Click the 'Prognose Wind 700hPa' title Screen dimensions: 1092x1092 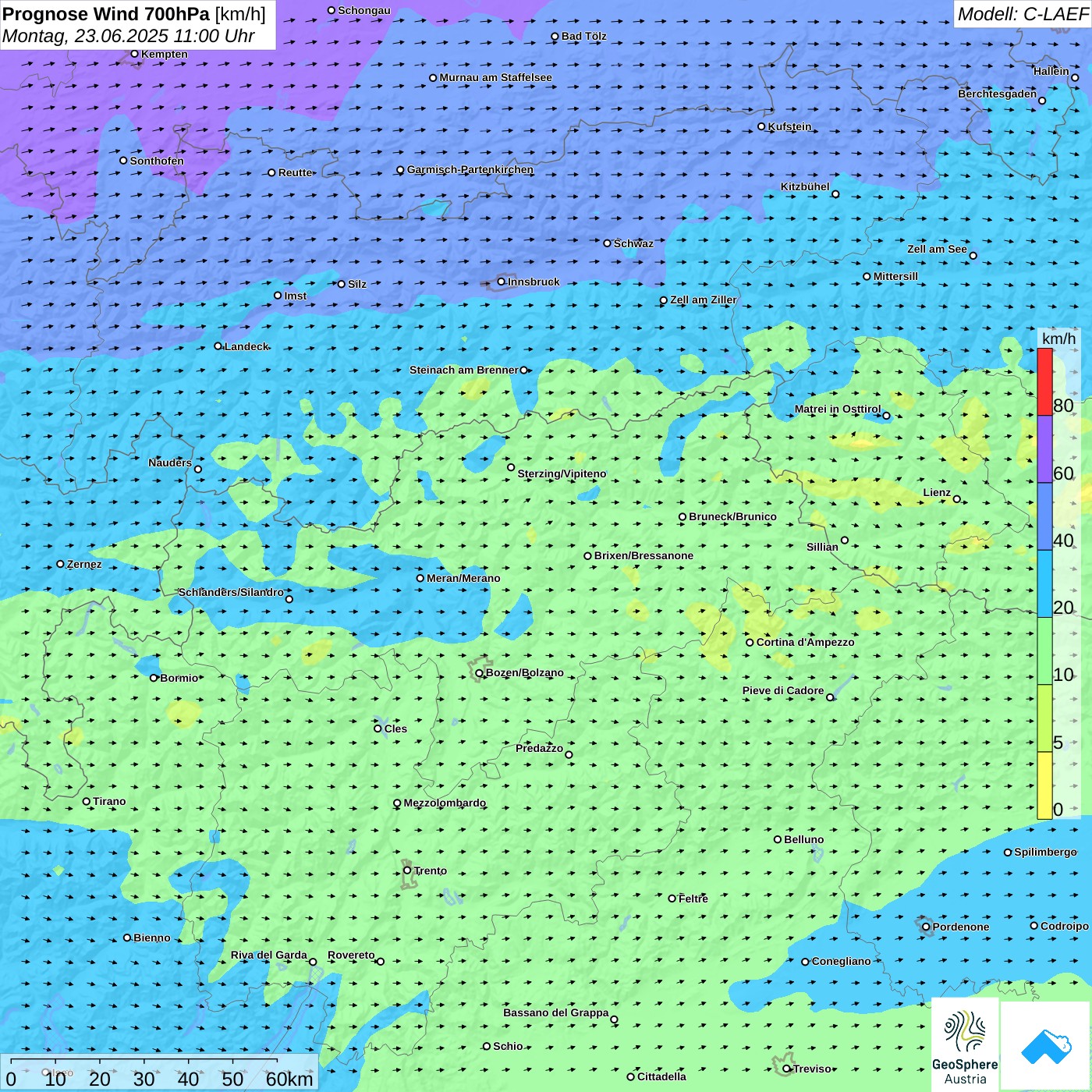point(106,14)
